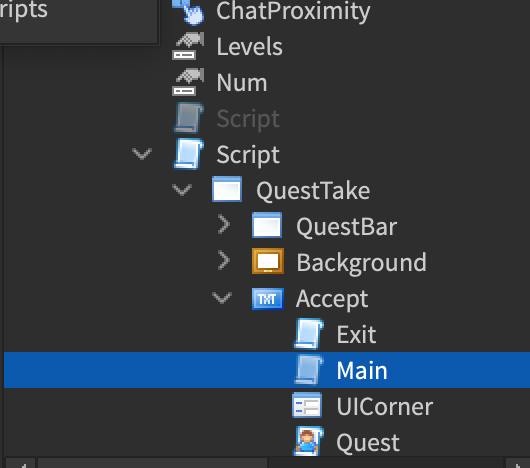Click the horizontal scrollbar at bottom
Image resolution: width=530 pixels, height=468 pixels.
152,463
